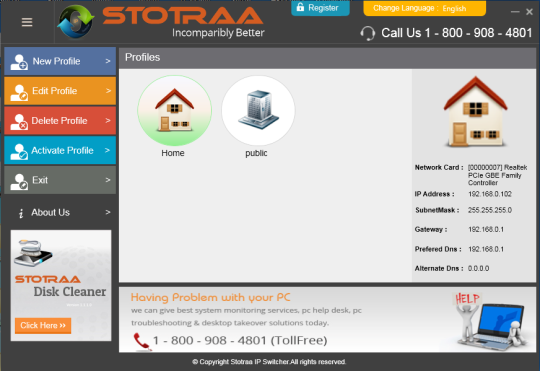Click the padlock icon on Register

pos(300,7)
